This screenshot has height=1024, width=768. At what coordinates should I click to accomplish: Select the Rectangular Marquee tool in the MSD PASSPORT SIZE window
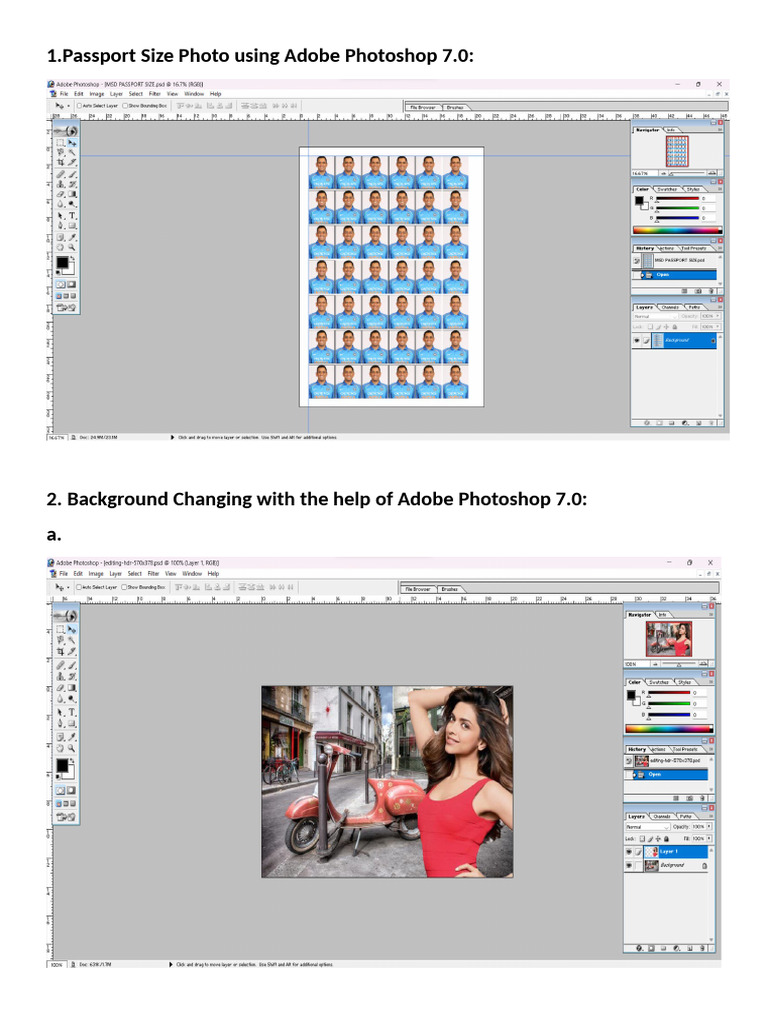pos(60,142)
